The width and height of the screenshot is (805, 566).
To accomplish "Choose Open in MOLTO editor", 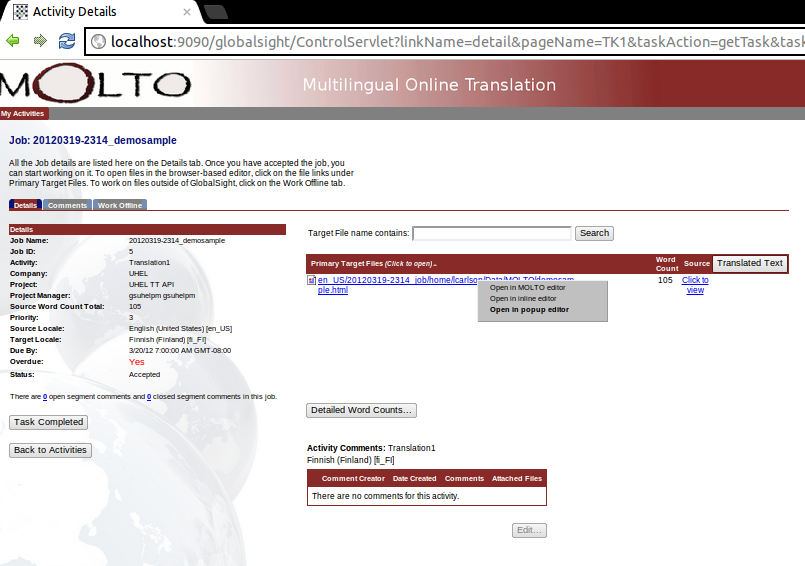I will pyautogui.click(x=527, y=288).
